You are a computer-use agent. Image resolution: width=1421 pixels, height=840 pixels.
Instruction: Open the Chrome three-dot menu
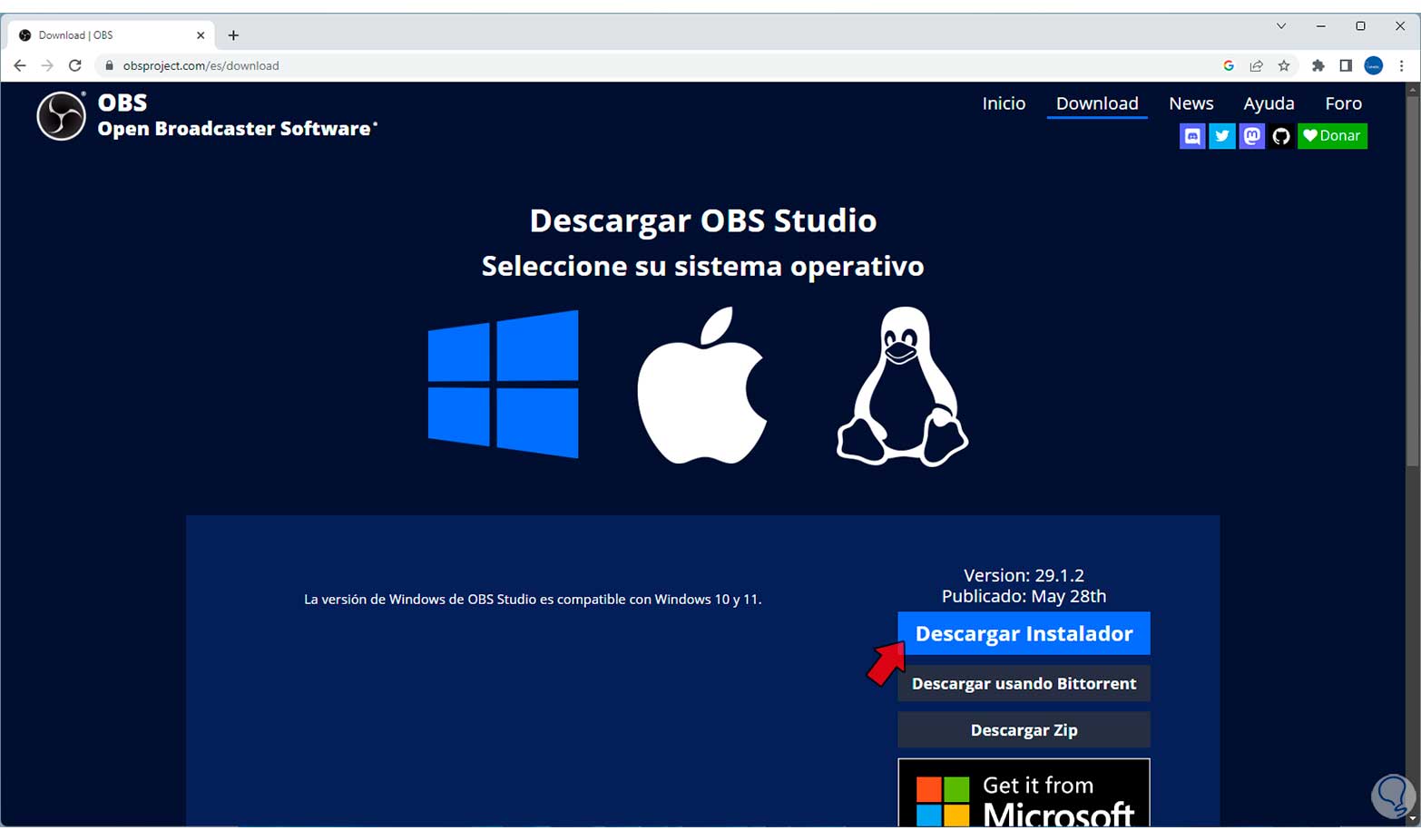point(1402,65)
